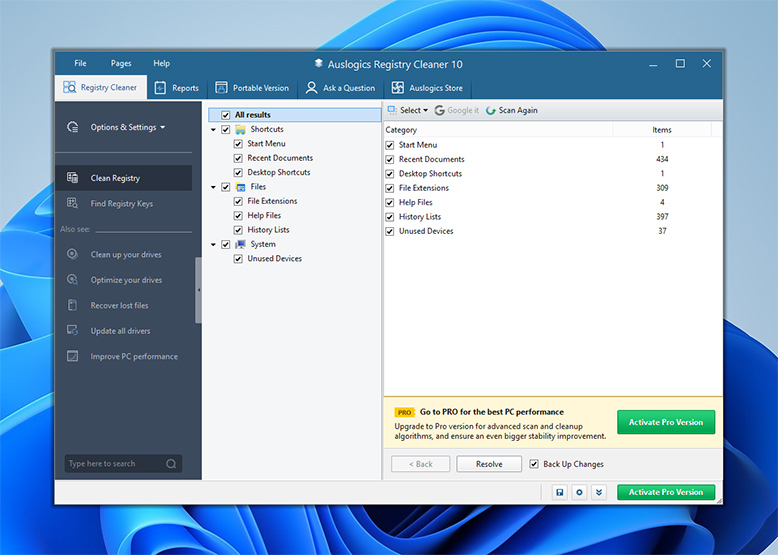Open the Options & Settings dropdown

(128, 127)
